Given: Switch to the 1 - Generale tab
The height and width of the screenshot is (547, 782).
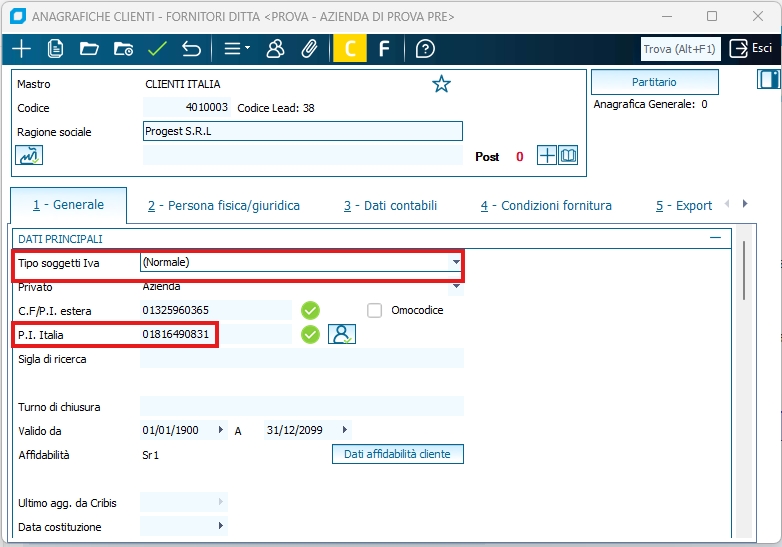Looking at the screenshot, I should click(x=68, y=205).
